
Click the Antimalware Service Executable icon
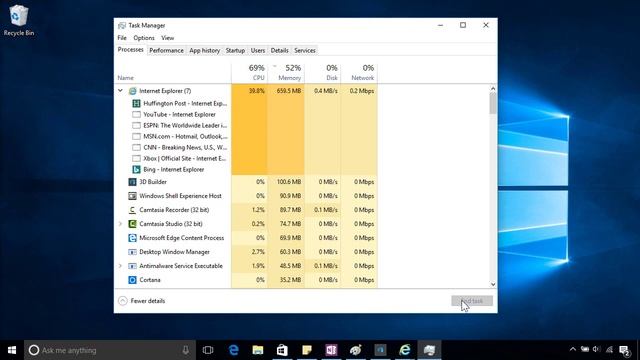pos(132,266)
